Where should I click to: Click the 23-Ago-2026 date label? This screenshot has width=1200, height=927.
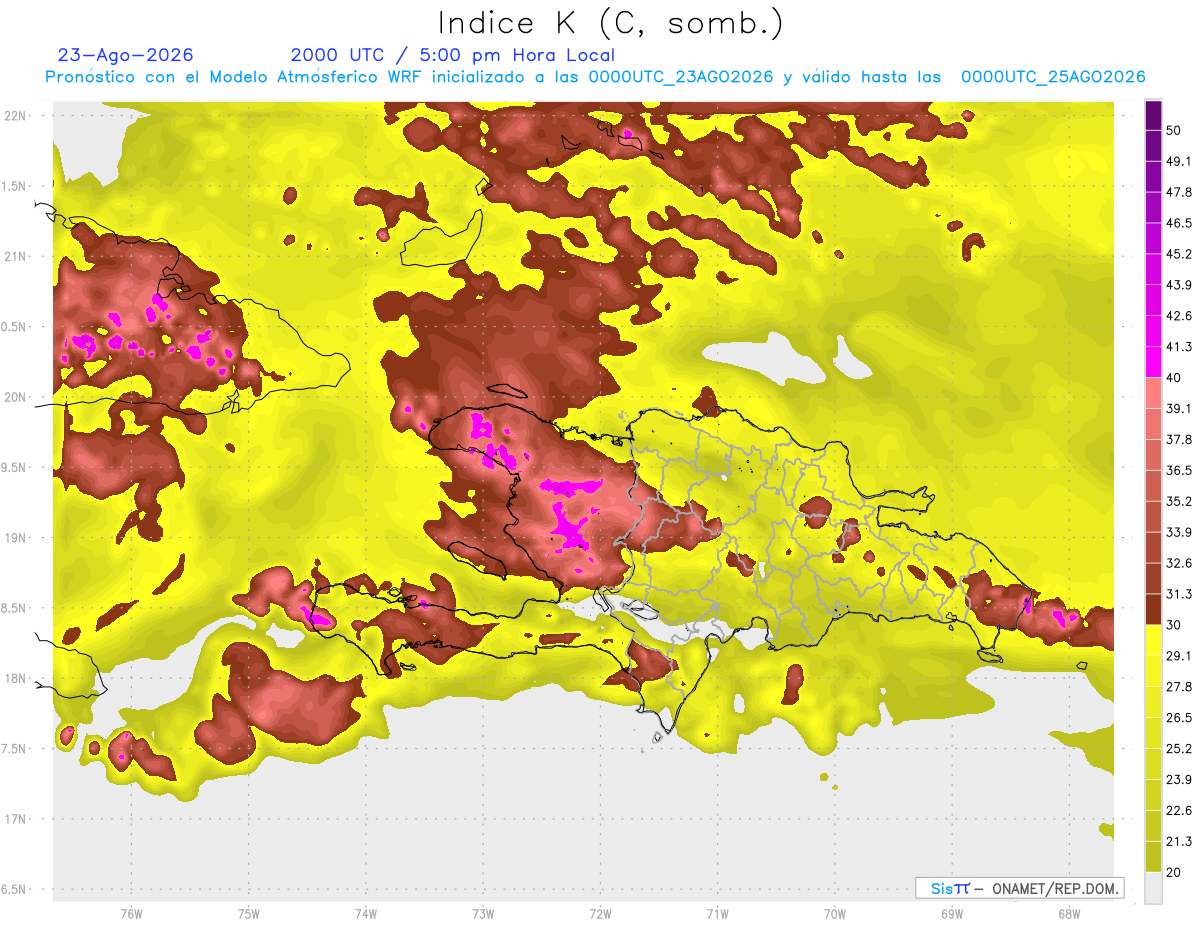click(x=126, y=55)
